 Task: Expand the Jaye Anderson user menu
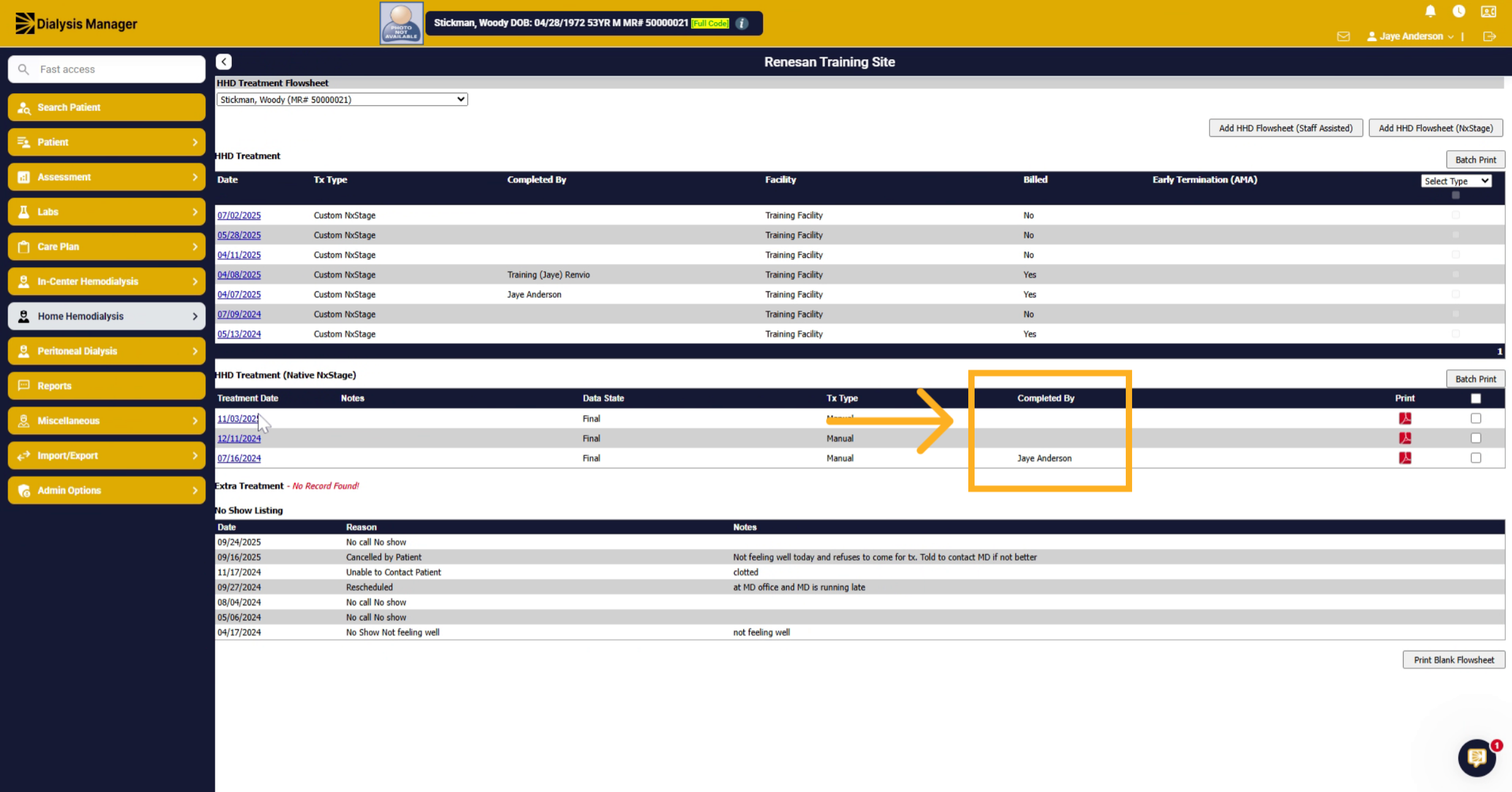click(x=1411, y=37)
